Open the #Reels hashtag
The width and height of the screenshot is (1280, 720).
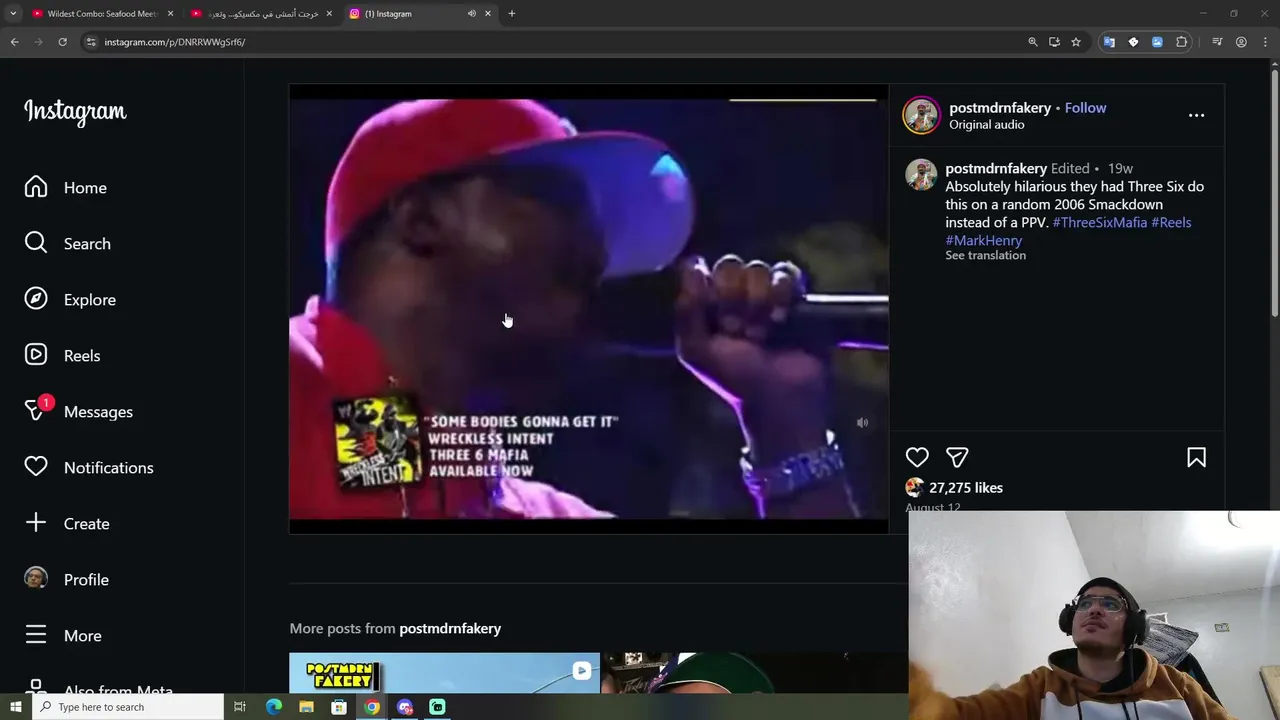coord(1171,222)
